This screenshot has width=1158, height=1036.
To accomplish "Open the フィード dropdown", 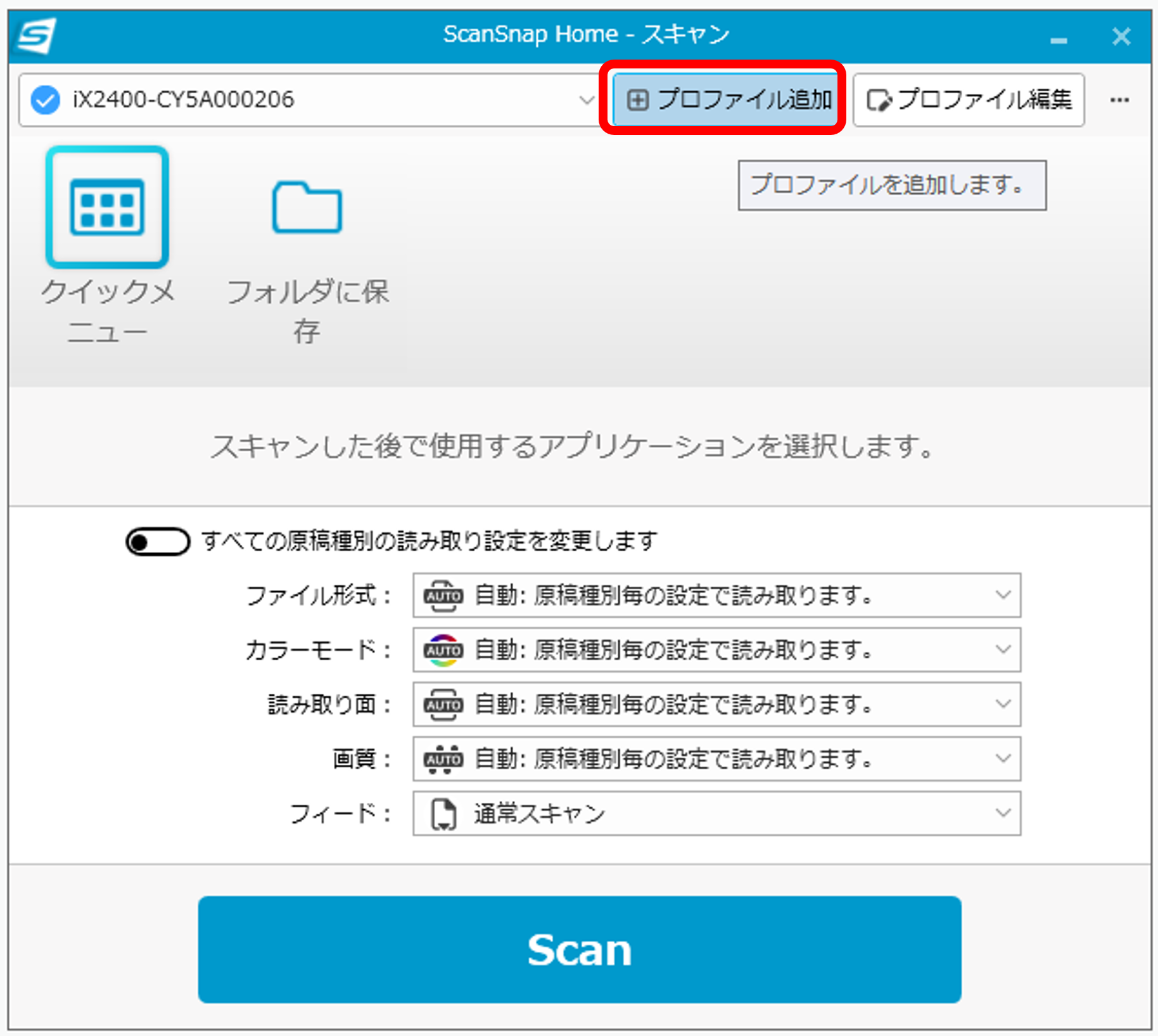I will pos(1002,814).
